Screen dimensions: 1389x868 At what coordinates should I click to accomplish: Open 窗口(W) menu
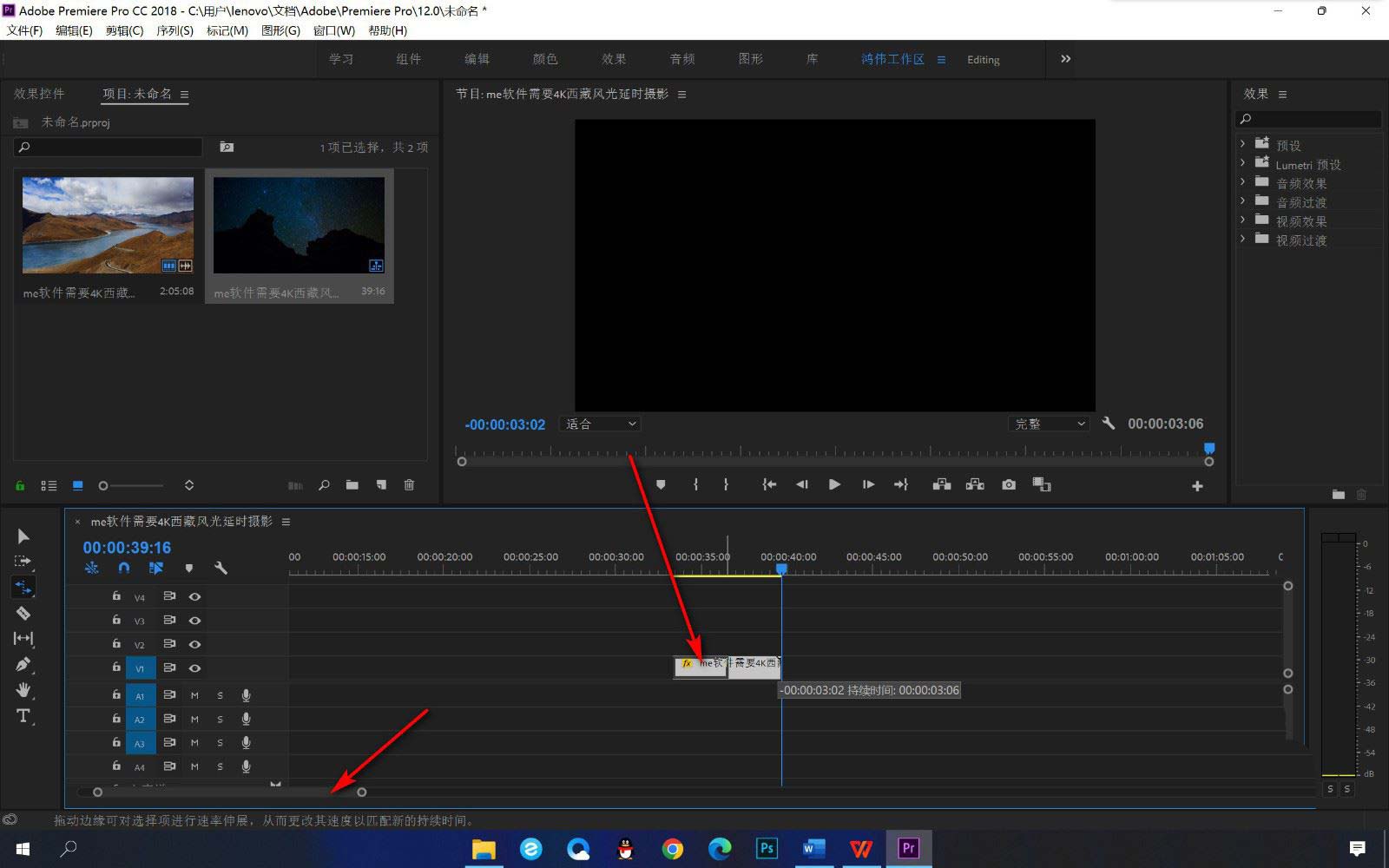click(334, 30)
